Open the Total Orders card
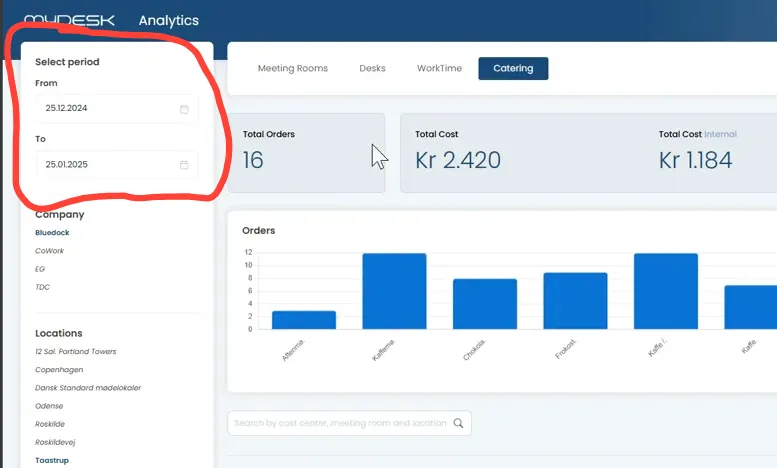This screenshot has width=777, height=468. pyautogui.click(x=306, y=153)
